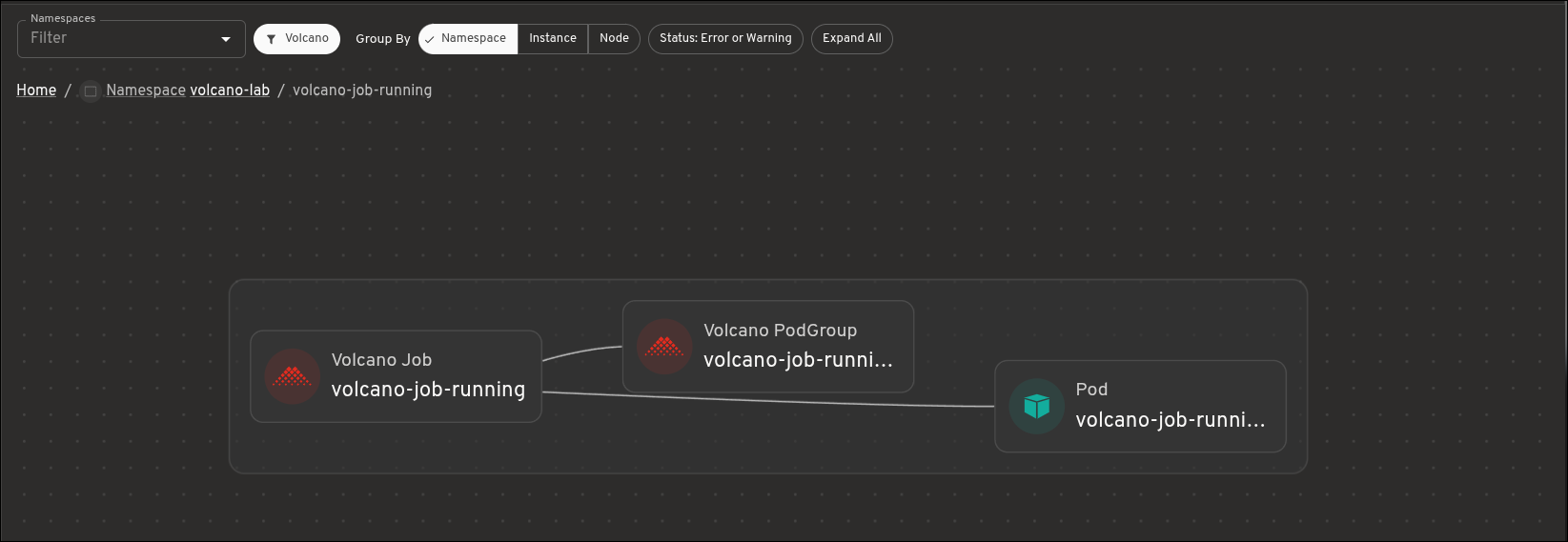Select Group By Namespace option

pyautogui.click(x=468, y=39)
